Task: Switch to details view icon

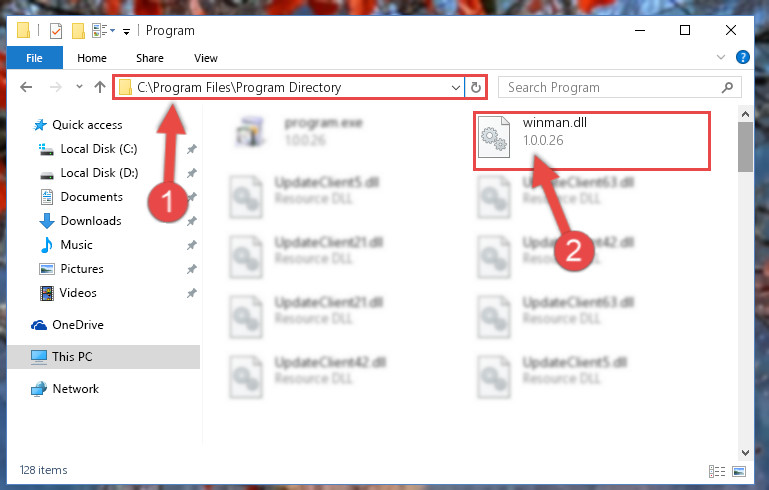Action: click(x=717, y=471)
